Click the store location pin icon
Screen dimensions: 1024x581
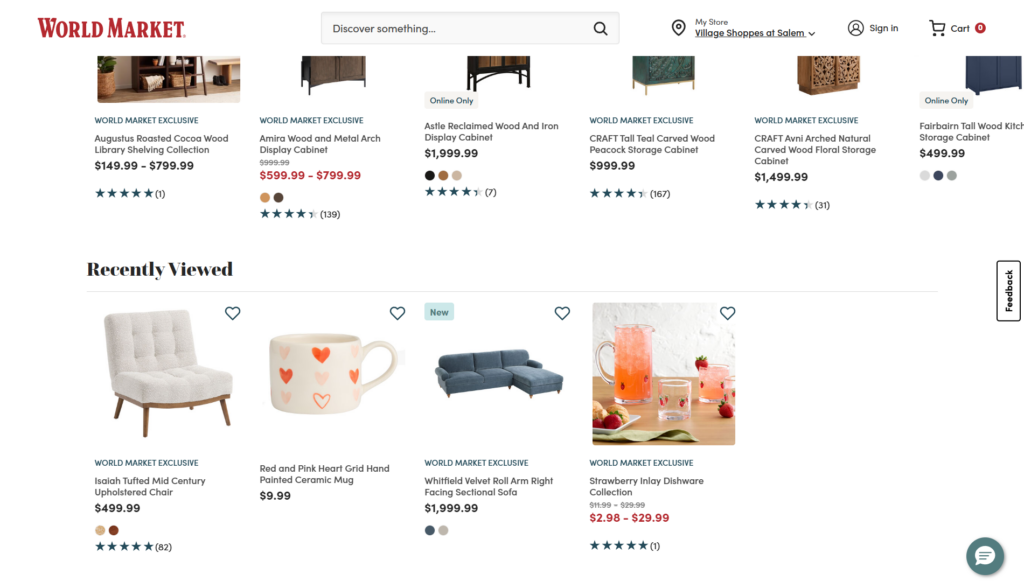click(678, 28)
